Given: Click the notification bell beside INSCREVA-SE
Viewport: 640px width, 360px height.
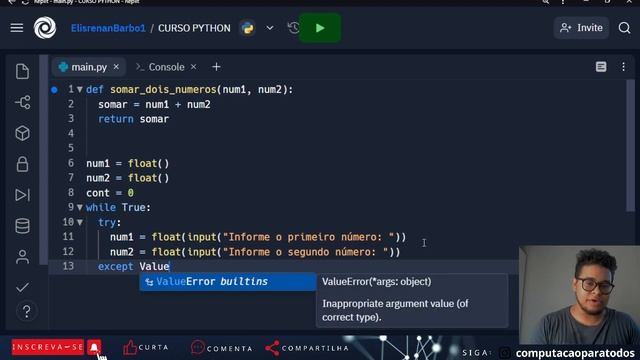Looking at the screenshot, I should pyautogui.click(x=94, y=347).
